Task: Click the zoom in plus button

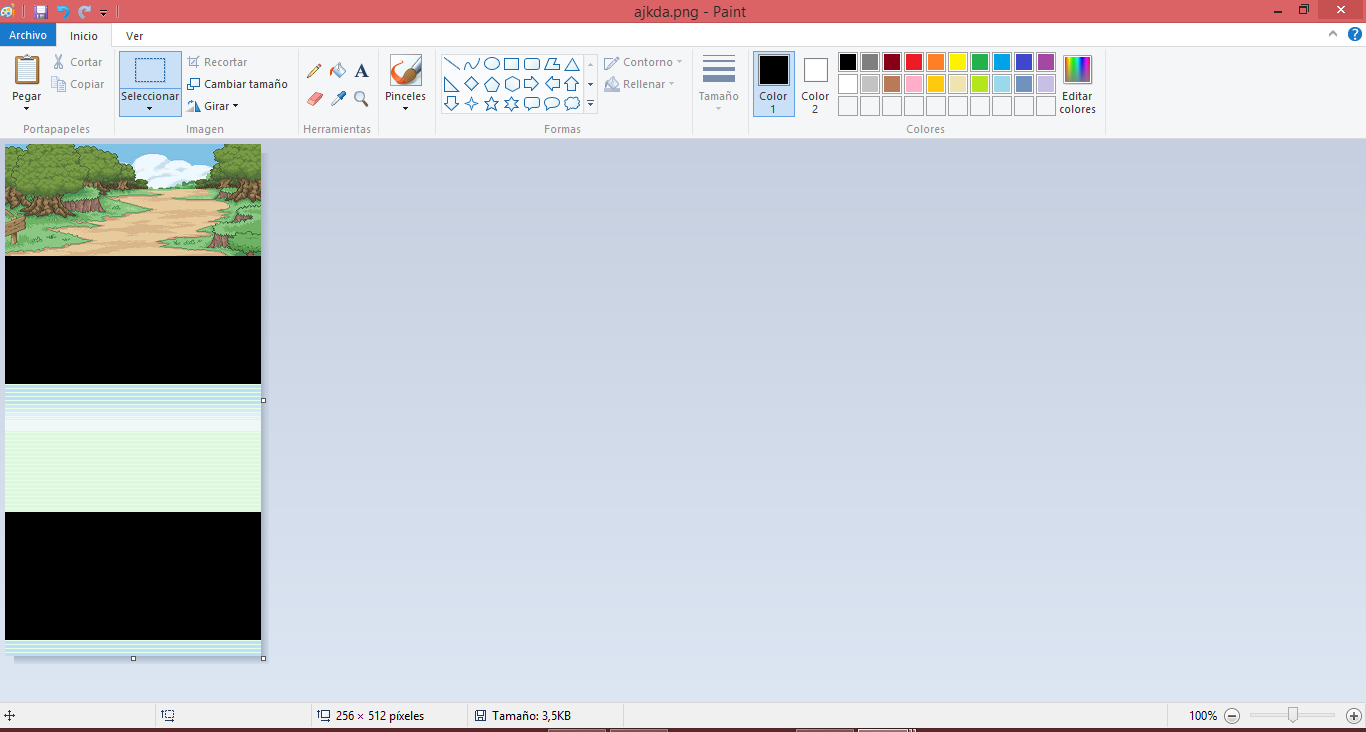Action: point(1353,716)
